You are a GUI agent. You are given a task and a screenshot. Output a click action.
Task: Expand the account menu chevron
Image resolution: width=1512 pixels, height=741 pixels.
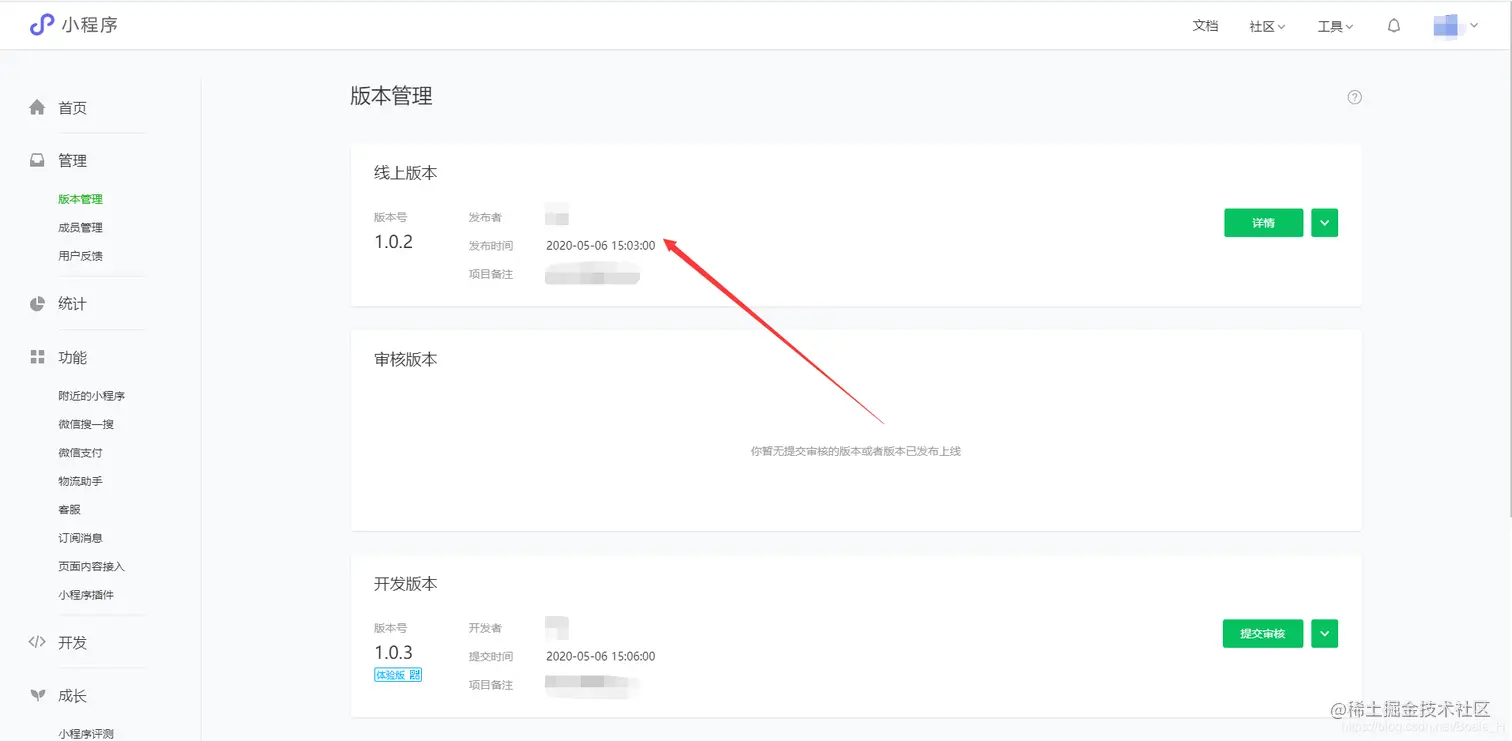(1474, 26)
